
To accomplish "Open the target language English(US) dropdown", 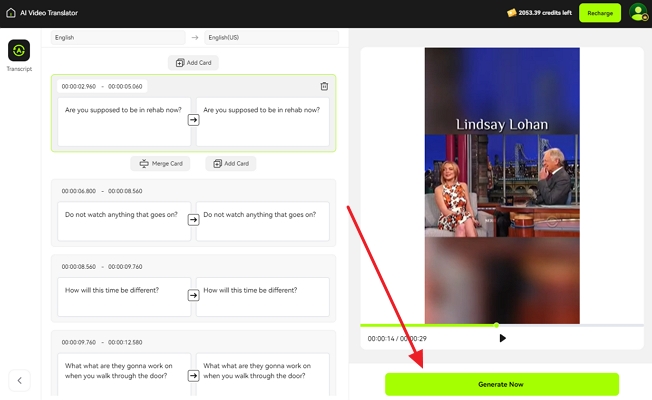I will (x=270, y=37).
